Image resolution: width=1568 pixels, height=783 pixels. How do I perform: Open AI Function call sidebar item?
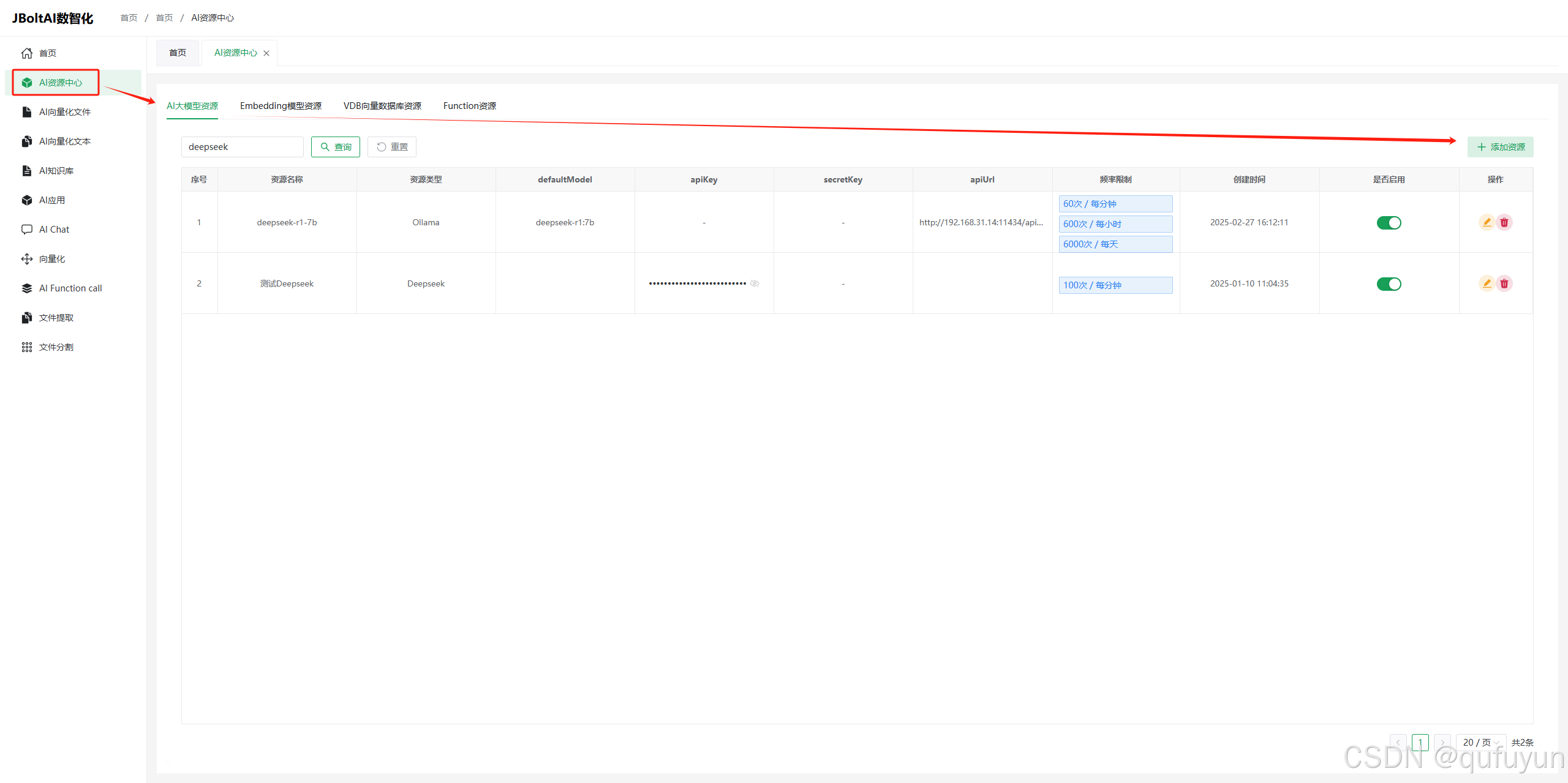click(x=70, y=288)
